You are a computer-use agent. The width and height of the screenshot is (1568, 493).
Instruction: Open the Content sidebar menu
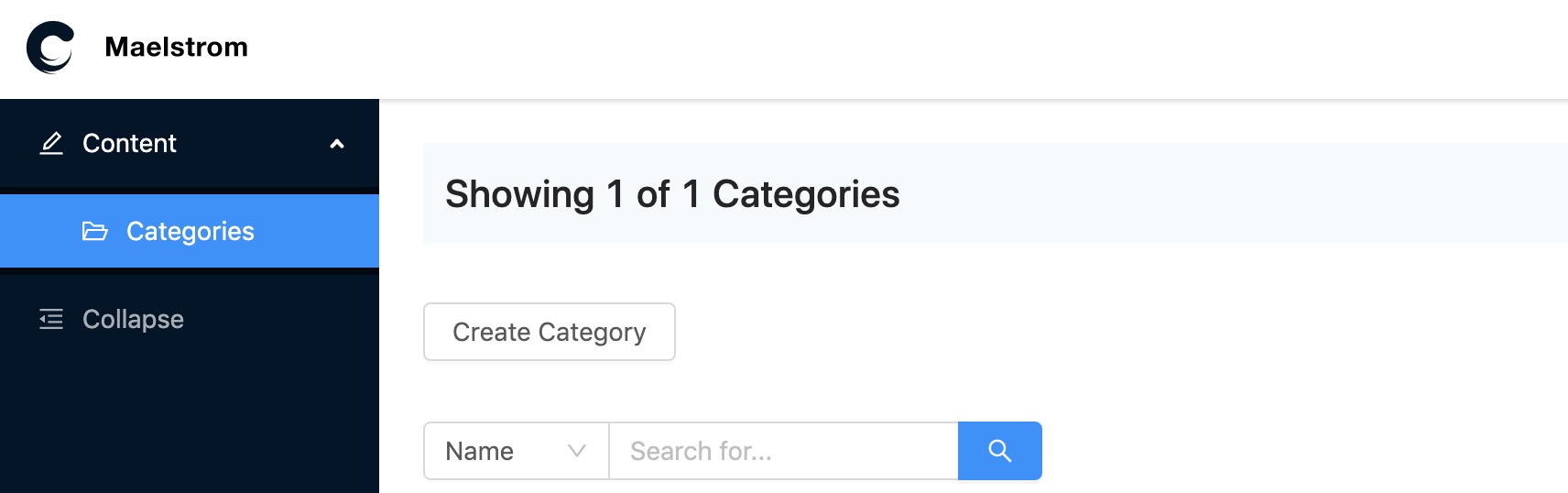pyautogui.click(x=190, y=143)
